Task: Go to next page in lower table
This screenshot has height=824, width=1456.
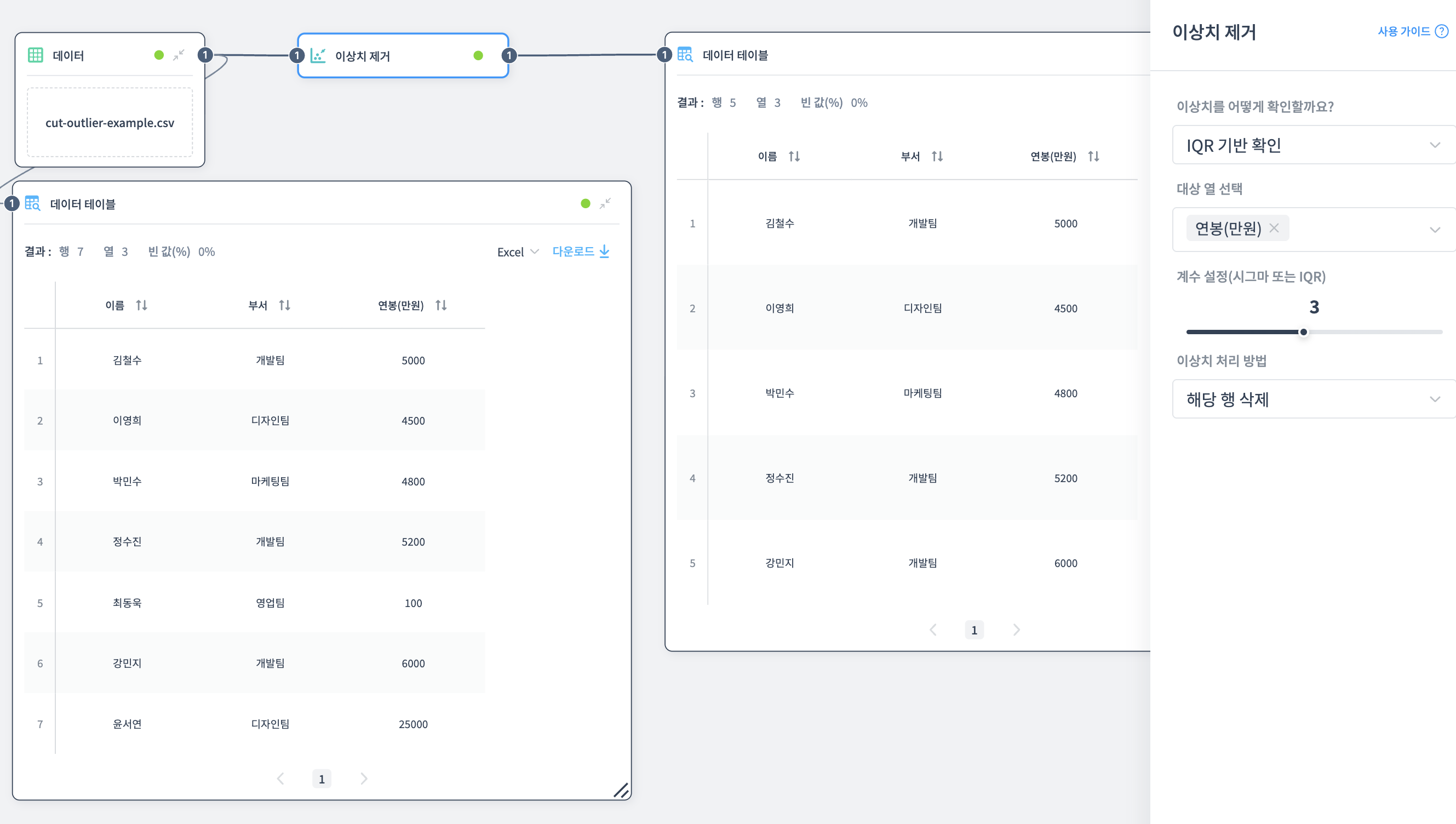Action: [364, 779]
